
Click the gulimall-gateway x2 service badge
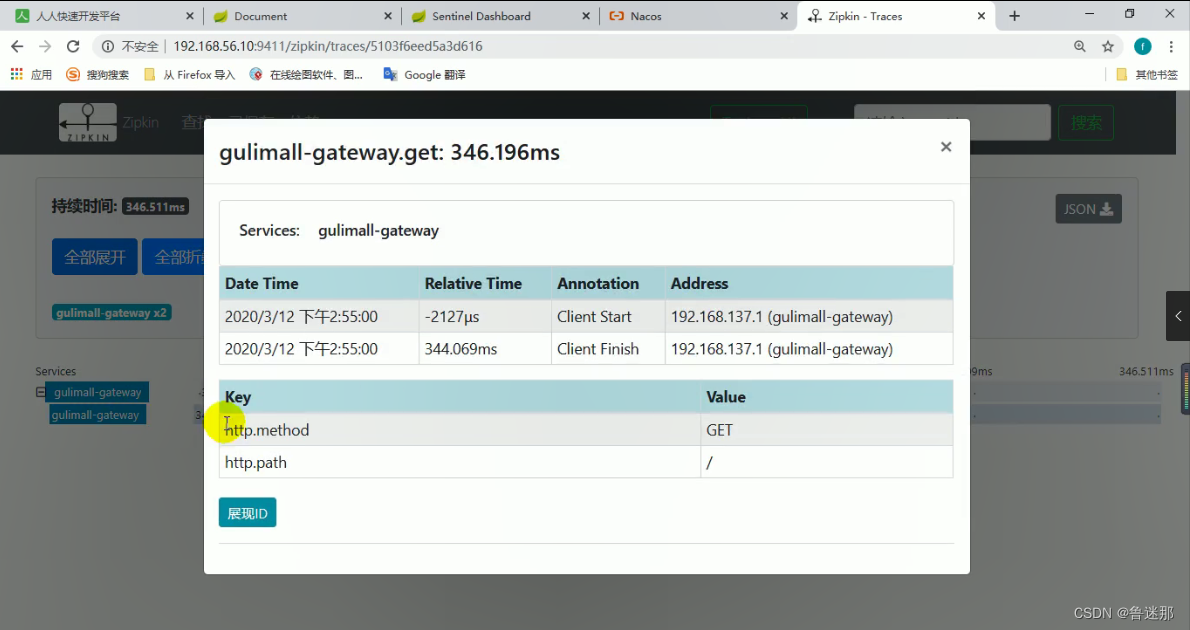click(112, 313)
